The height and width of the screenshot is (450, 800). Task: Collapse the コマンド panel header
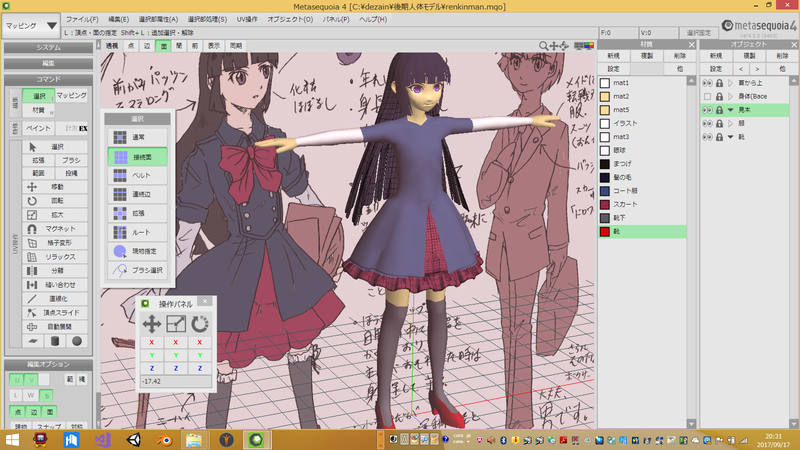[48, 80]
